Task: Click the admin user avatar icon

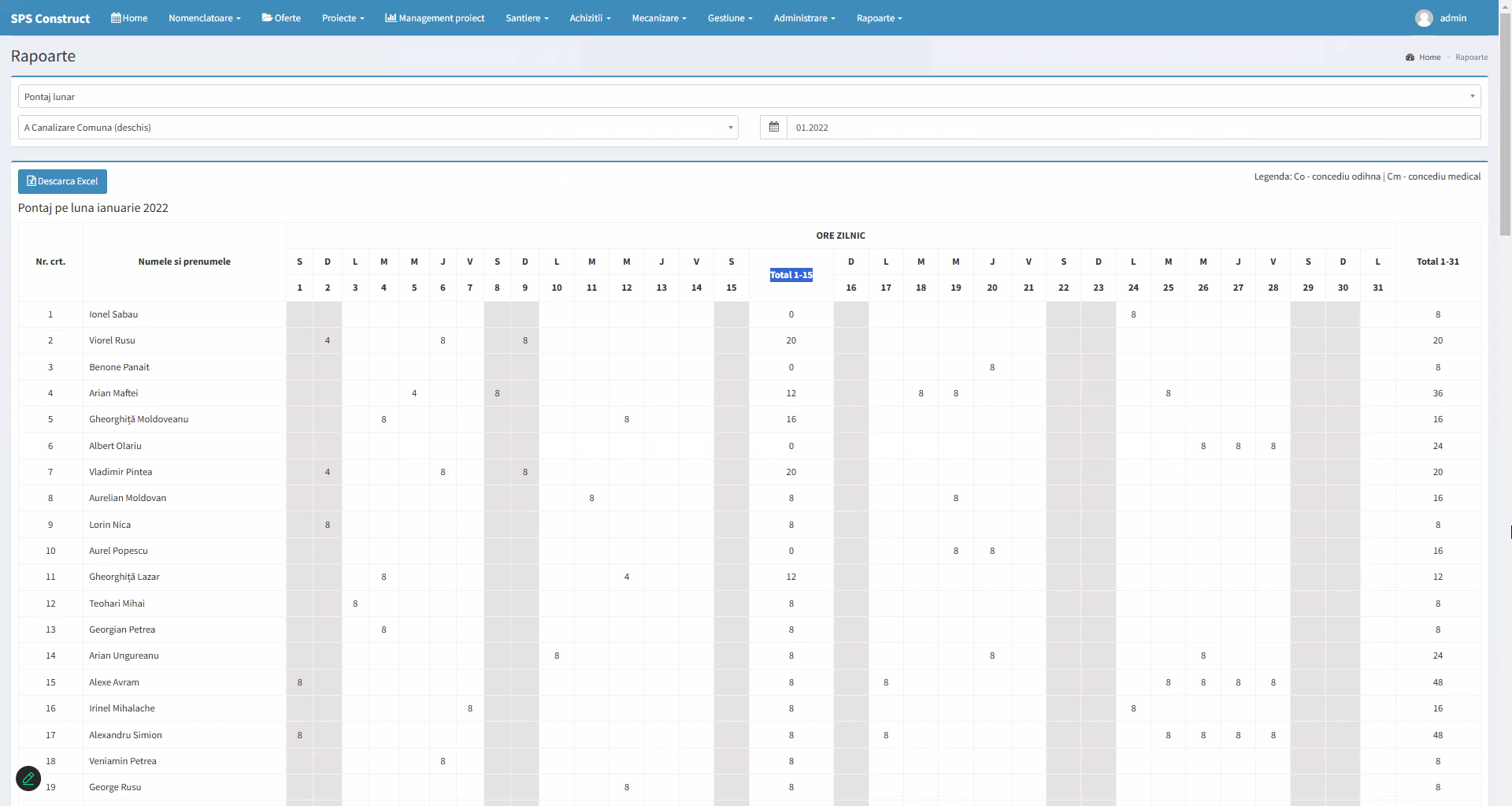Action: tap(1423, 18)
